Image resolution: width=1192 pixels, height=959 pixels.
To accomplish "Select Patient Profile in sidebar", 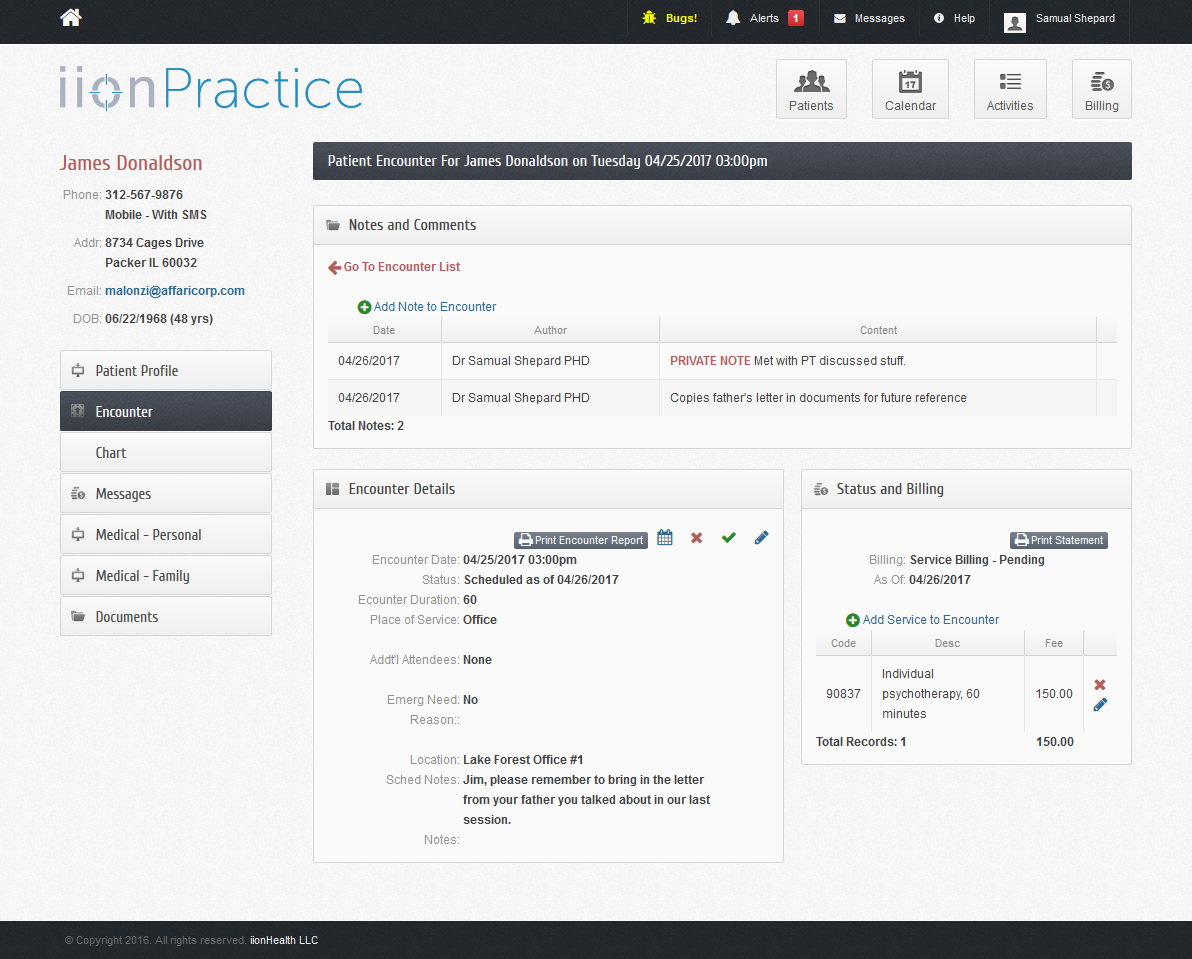I will (x=166, y=371).
